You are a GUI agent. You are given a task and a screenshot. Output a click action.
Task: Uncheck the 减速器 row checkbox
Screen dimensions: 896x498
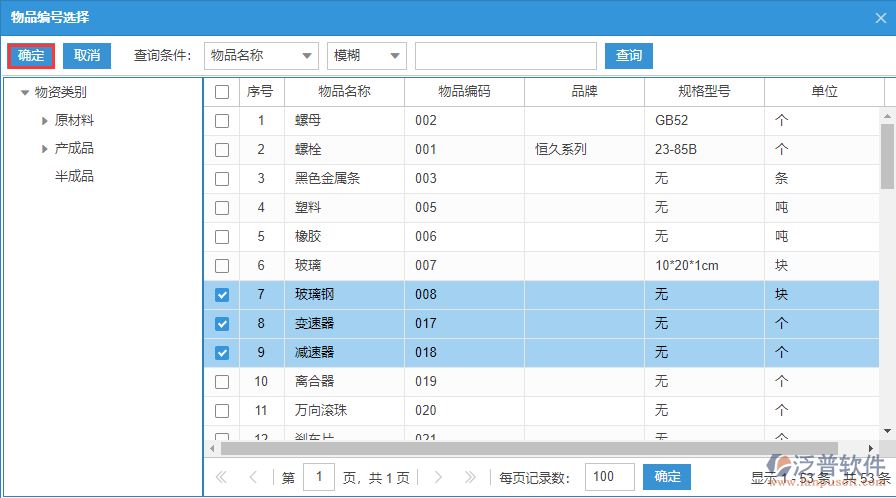[x=222, y=353]
